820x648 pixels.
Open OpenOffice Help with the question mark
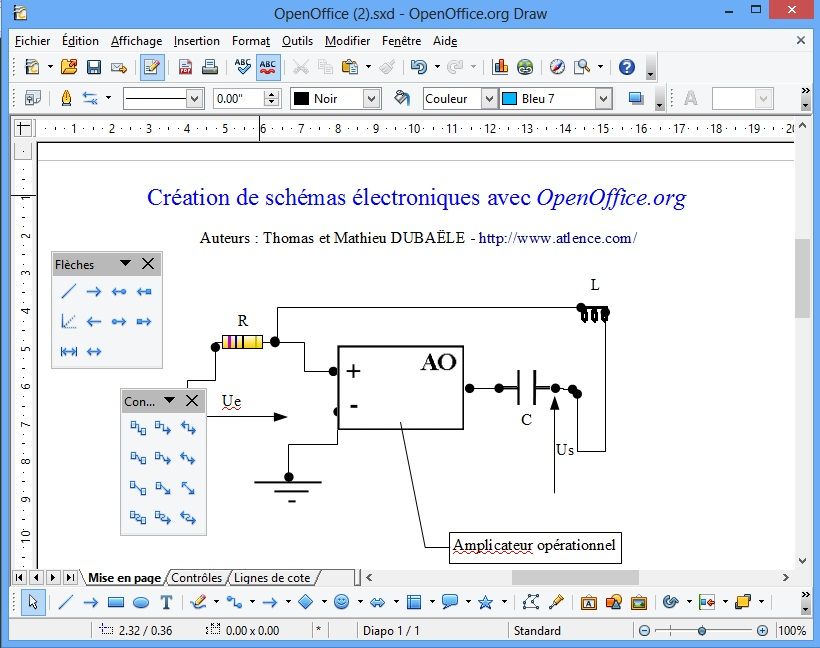coord(627,67)
